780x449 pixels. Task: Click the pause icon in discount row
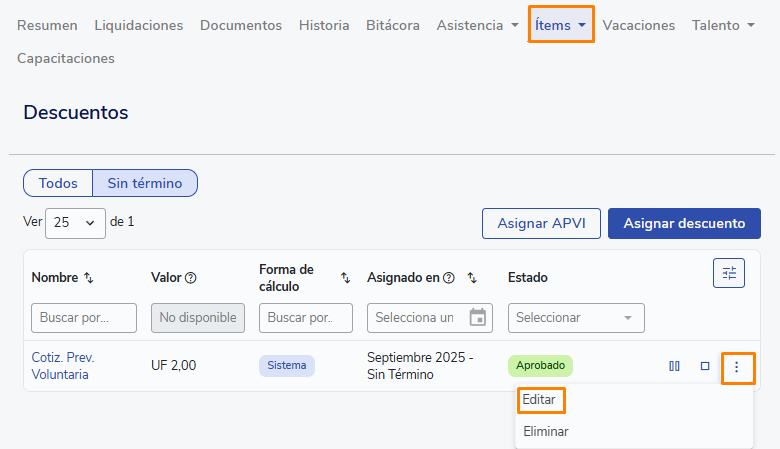click(674, 366)
